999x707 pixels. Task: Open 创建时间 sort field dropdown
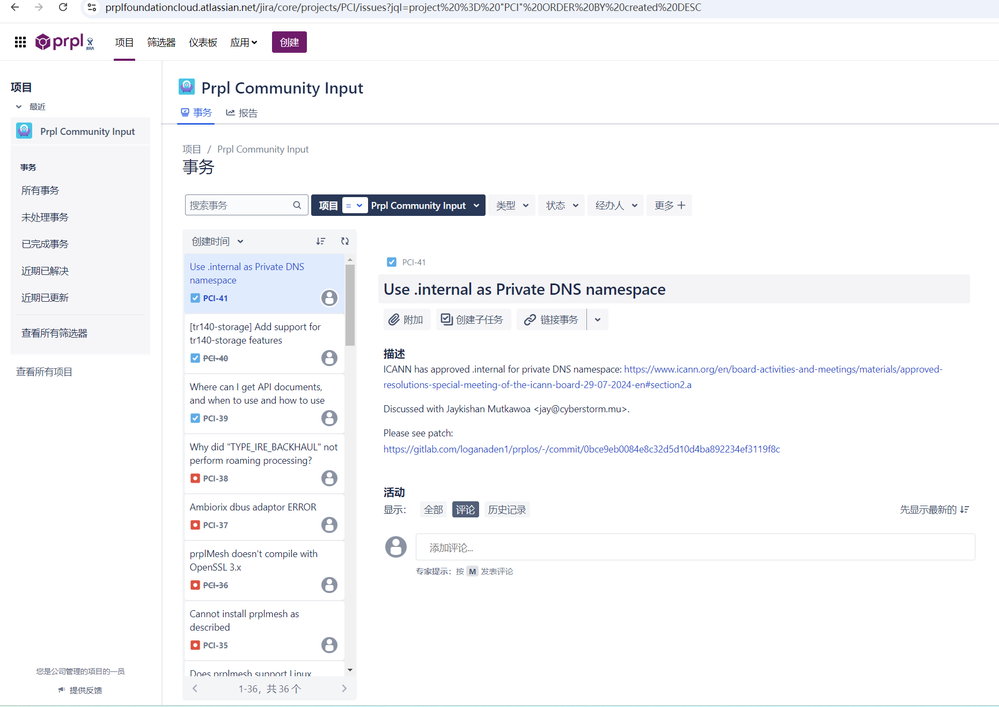217,241
